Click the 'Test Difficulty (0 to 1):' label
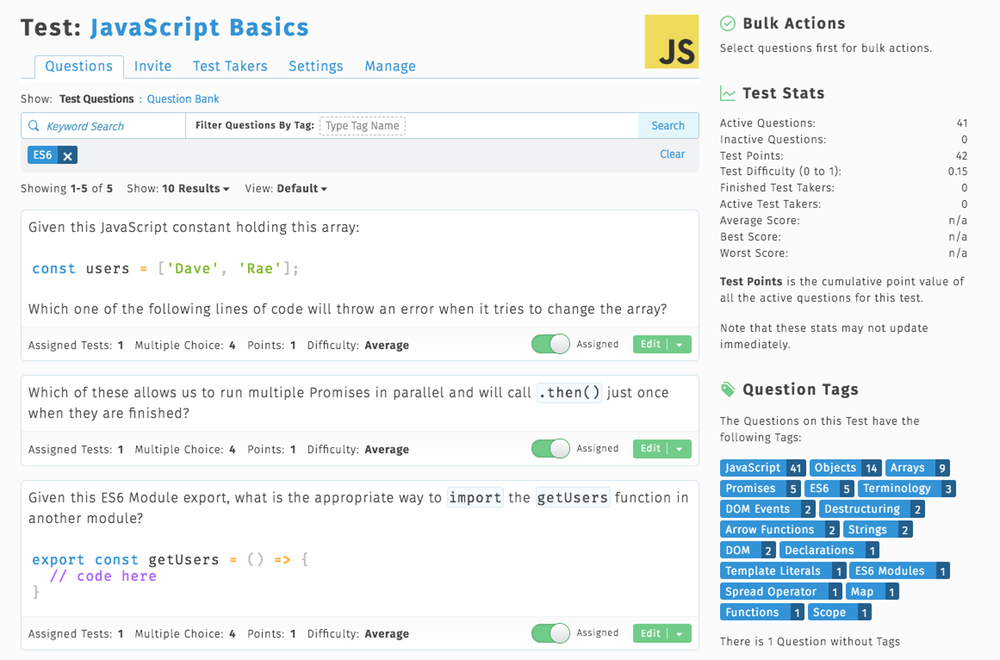This screenshot has height=660, width=1000. pyautogui.click(x=781, y=172)
